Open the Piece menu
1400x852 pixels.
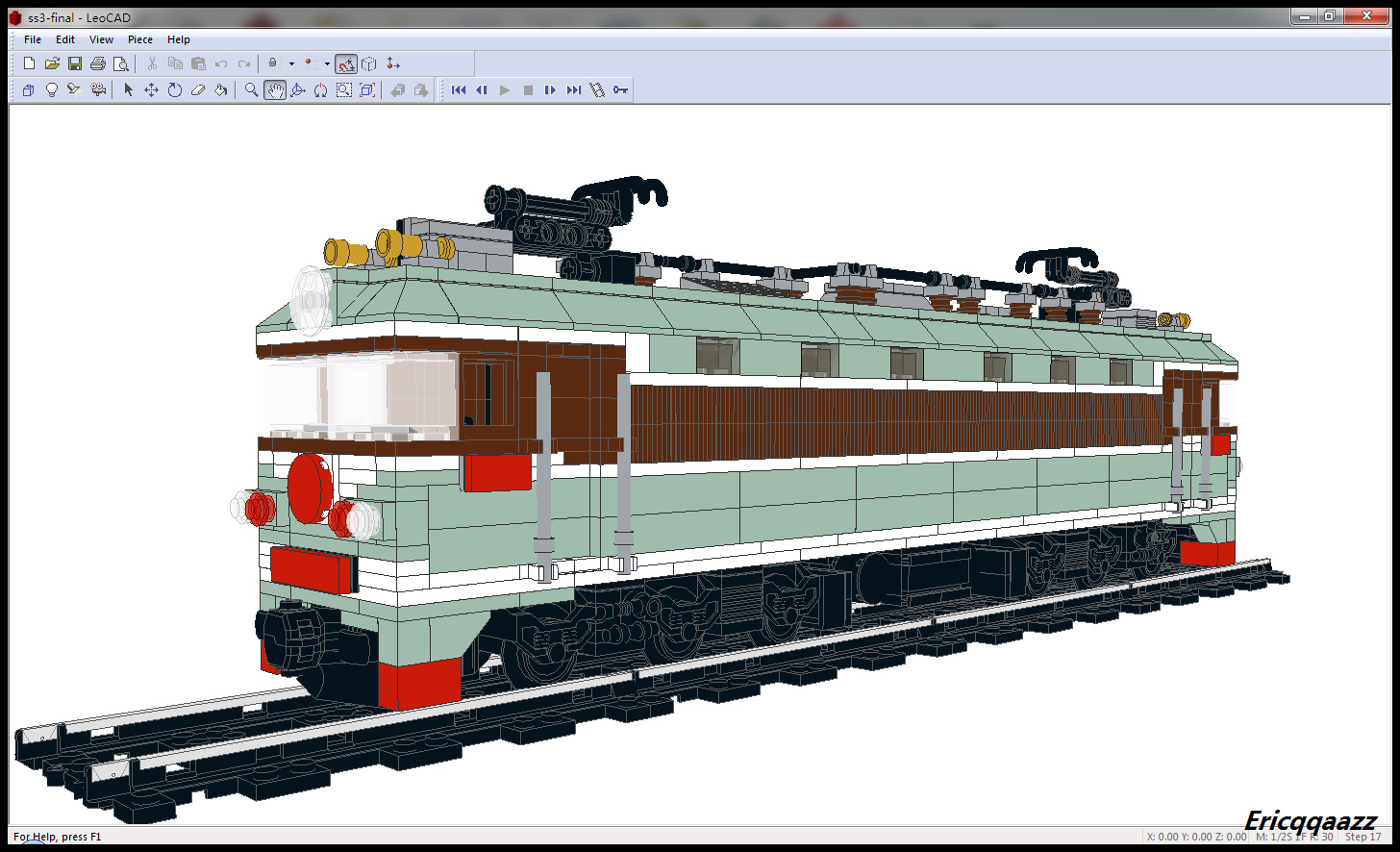click(139, 39)
